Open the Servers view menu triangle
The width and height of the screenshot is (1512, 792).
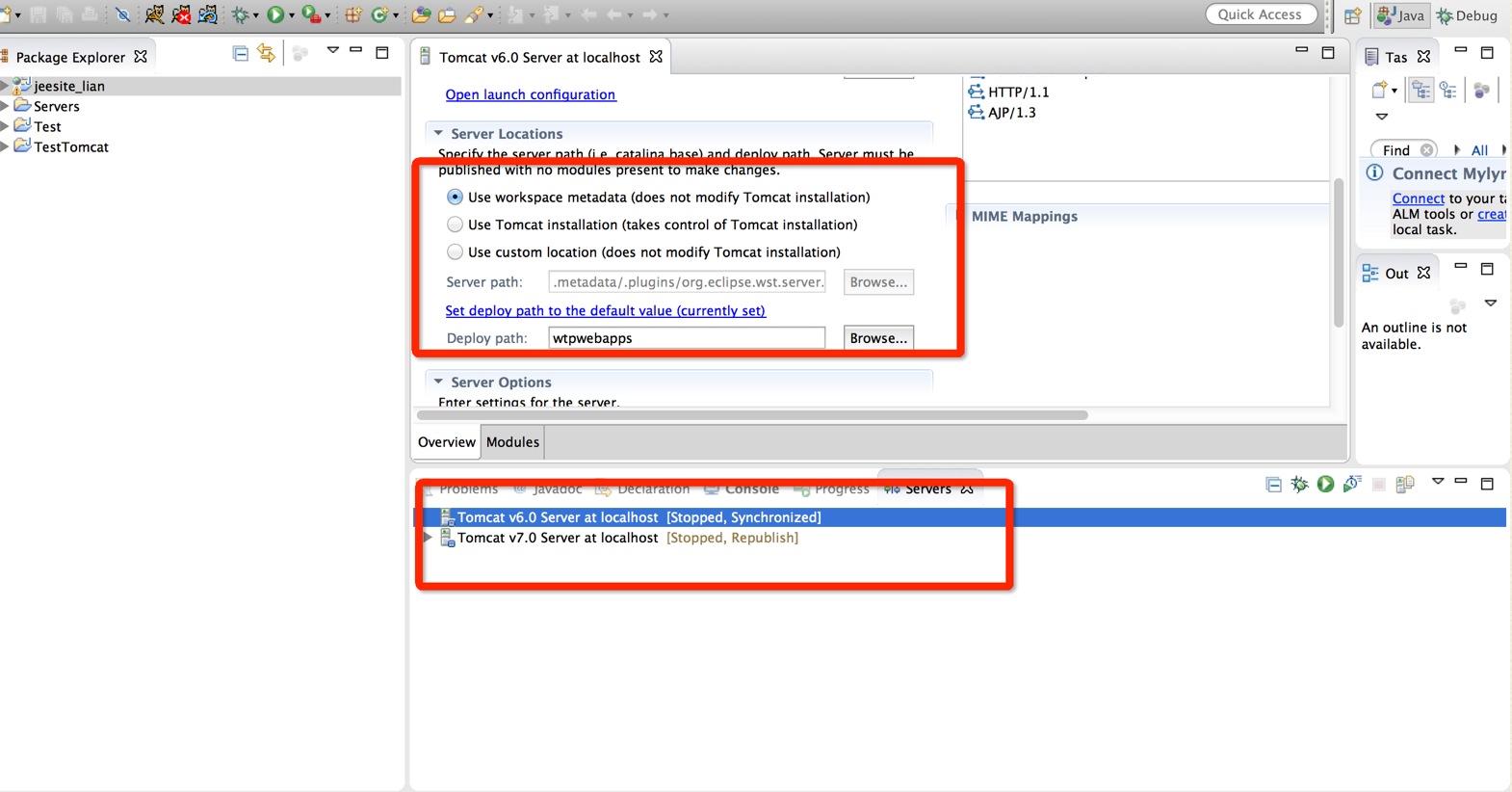tap(1438, 481)
